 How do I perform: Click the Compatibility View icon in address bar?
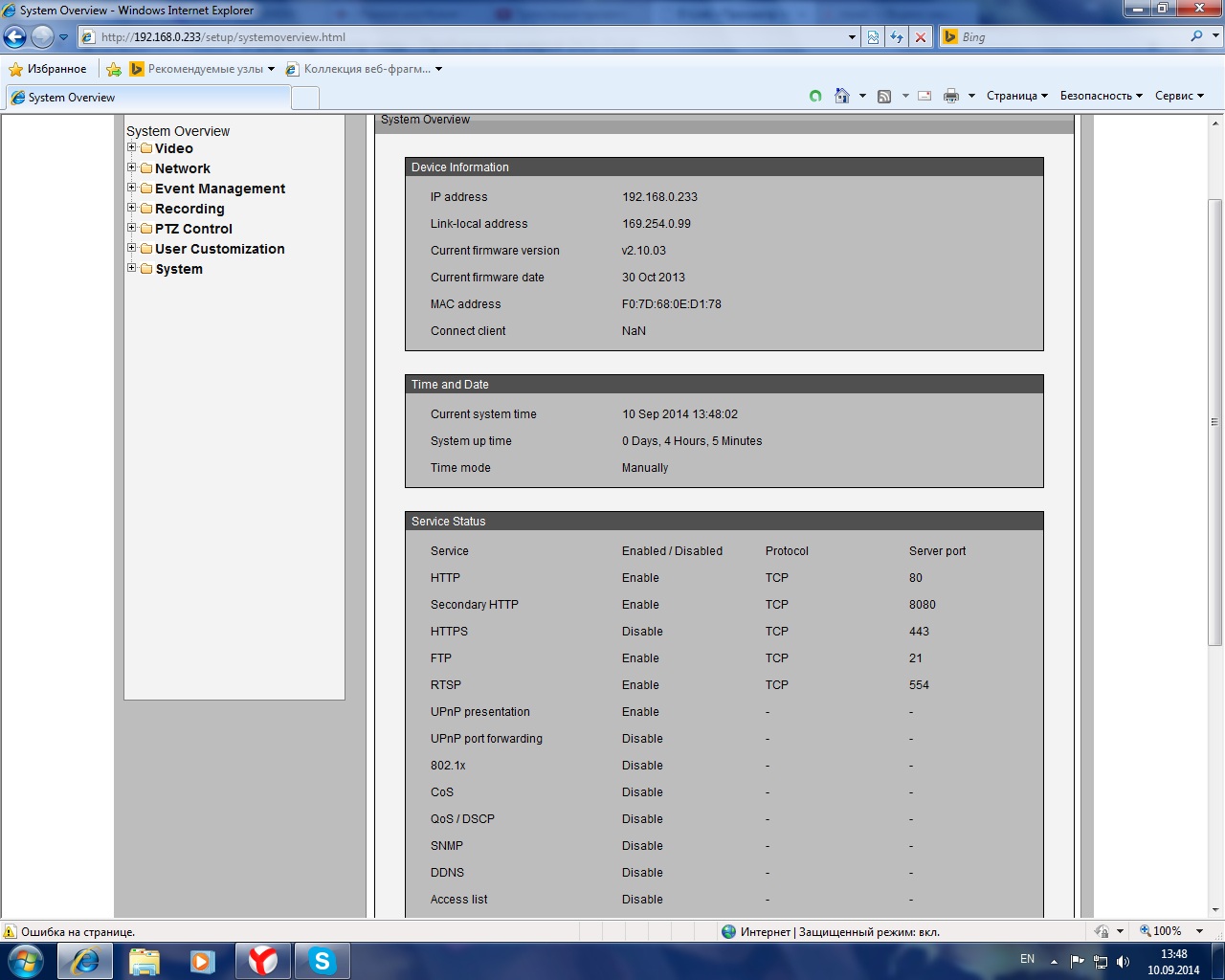tap(873, 37)
